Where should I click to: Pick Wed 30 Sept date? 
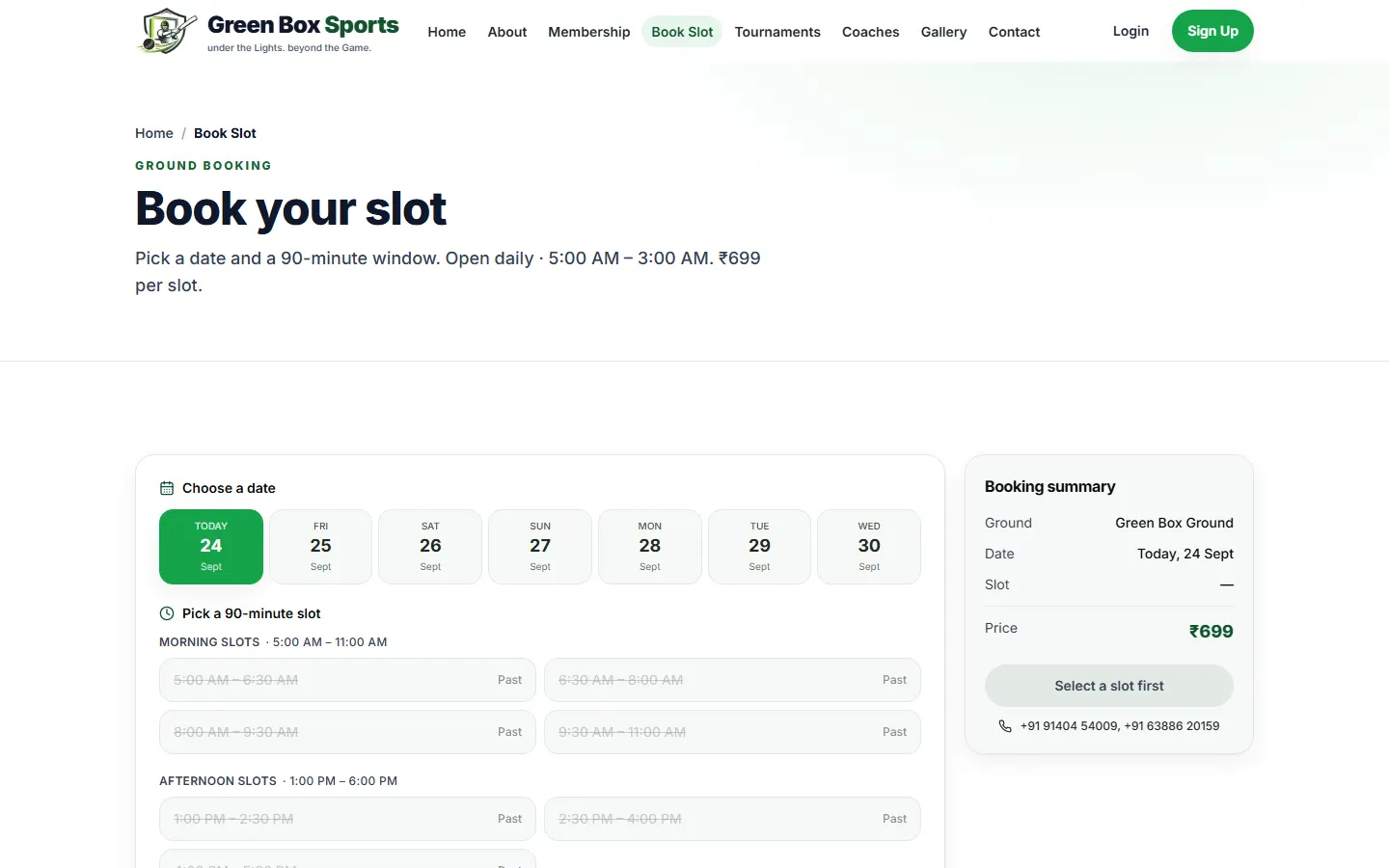(869, 547)
